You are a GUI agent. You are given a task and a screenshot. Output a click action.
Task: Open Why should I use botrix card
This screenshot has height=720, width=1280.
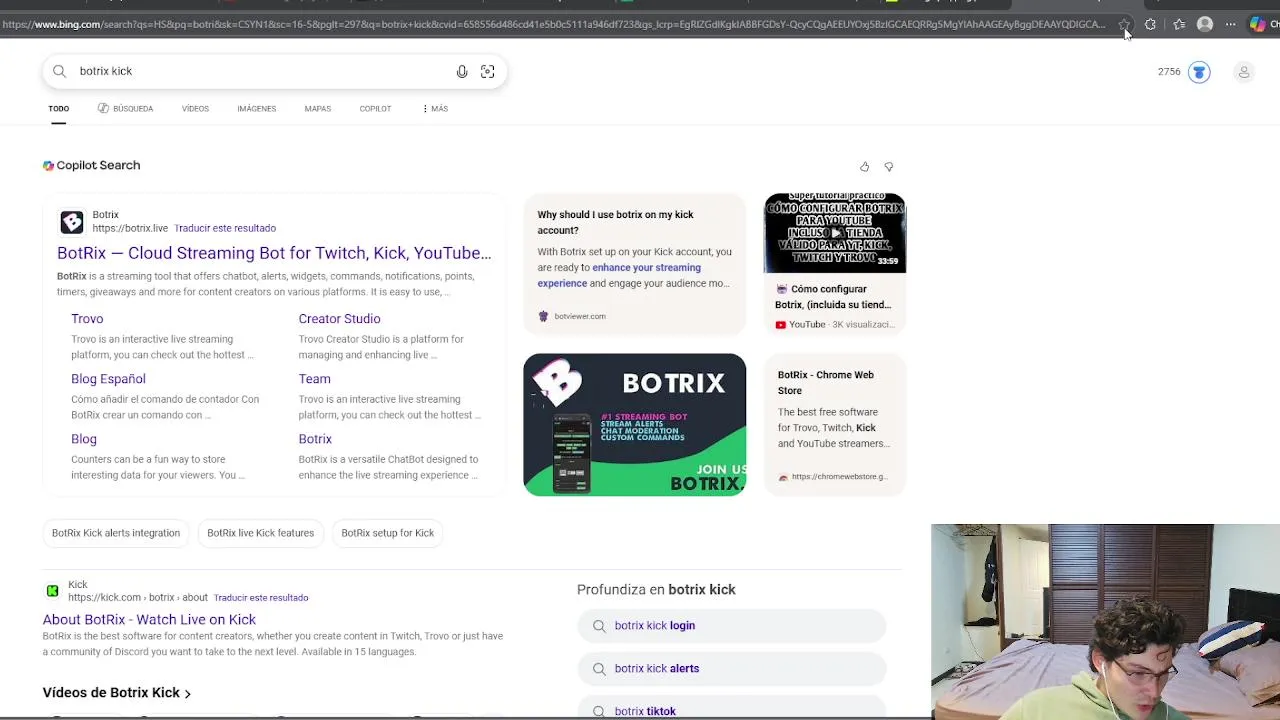pos(634,262)
